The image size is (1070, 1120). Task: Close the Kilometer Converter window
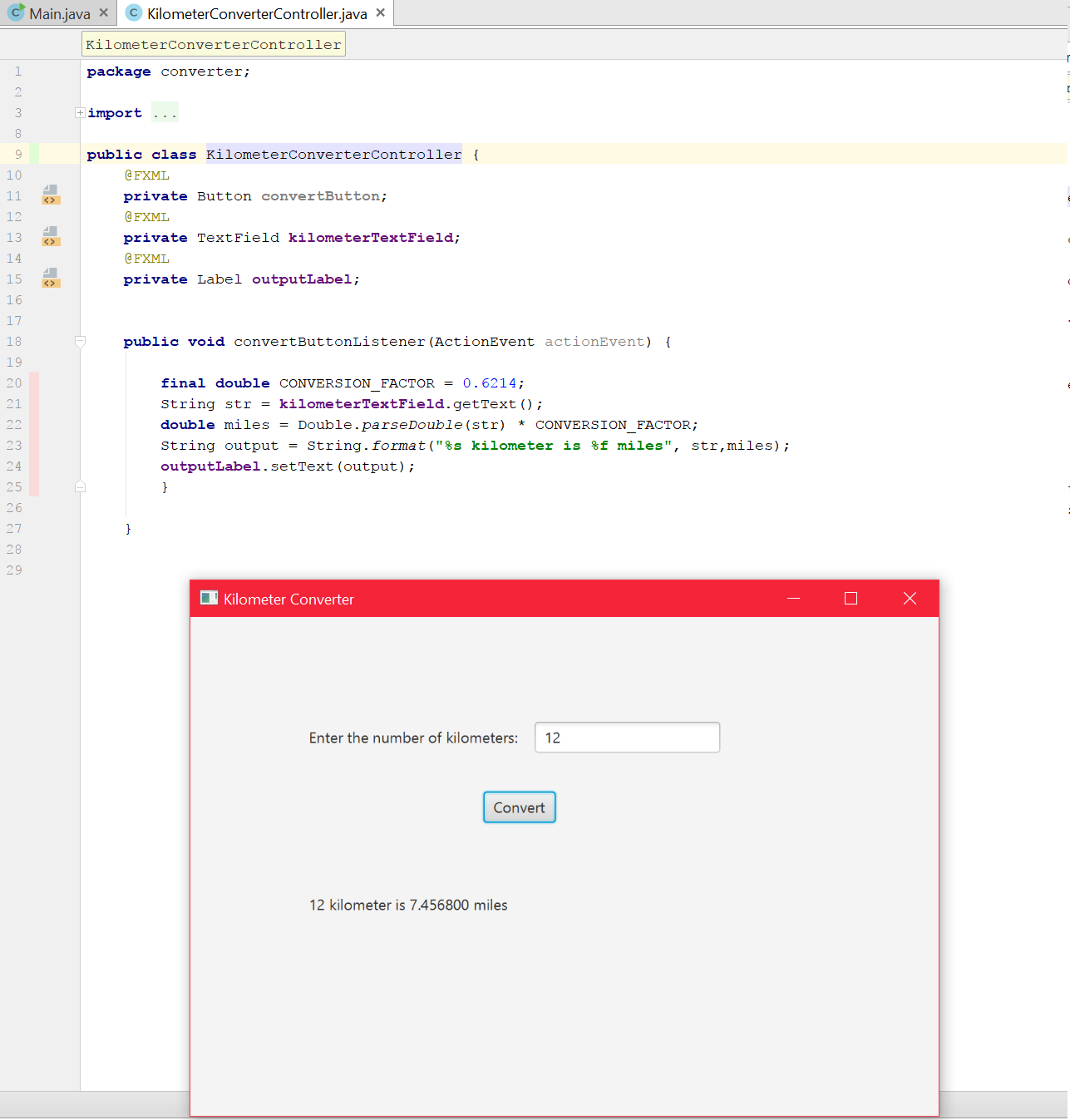910,599
